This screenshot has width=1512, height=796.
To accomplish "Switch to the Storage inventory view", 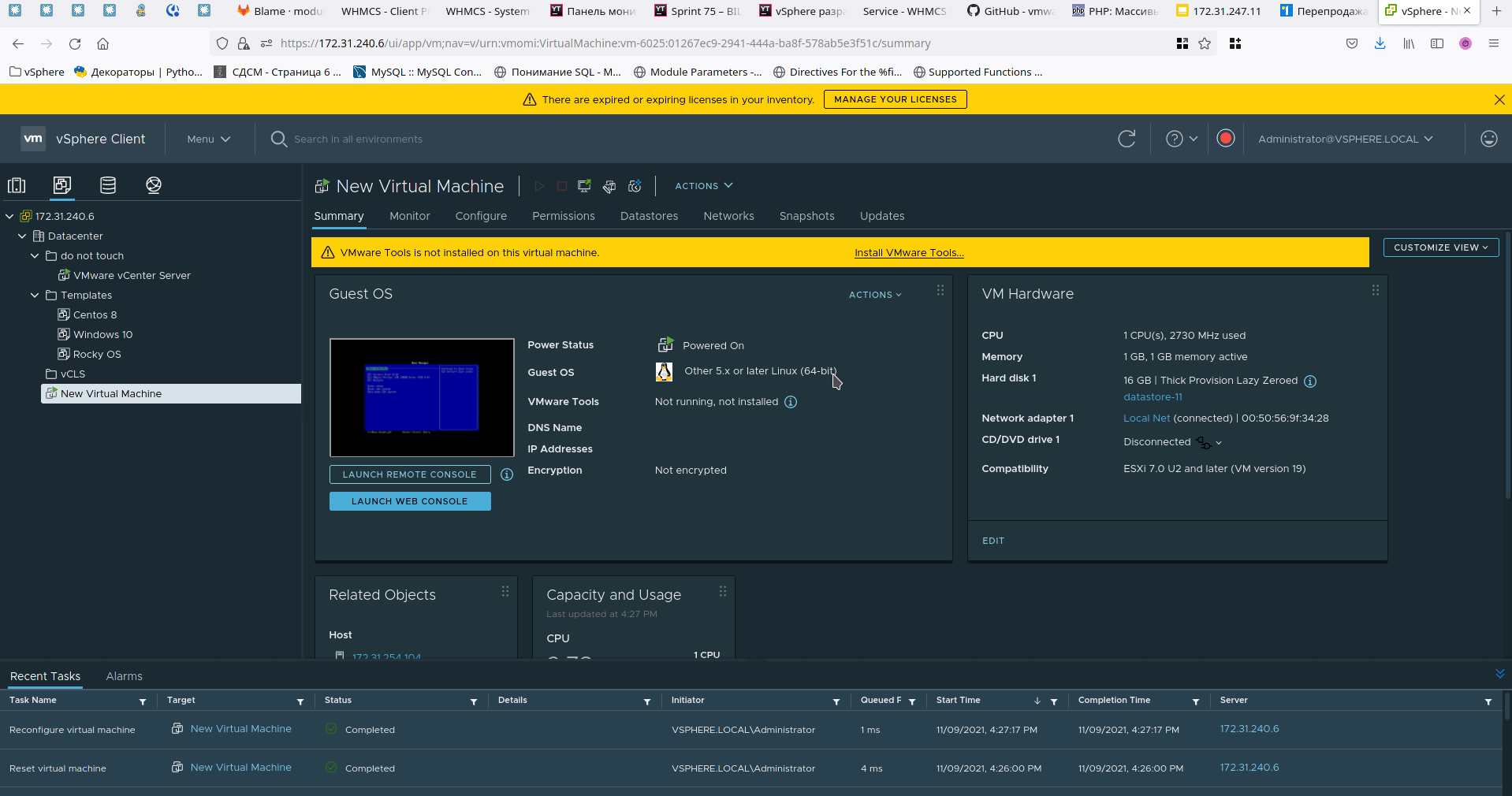I will click(108, 185).
